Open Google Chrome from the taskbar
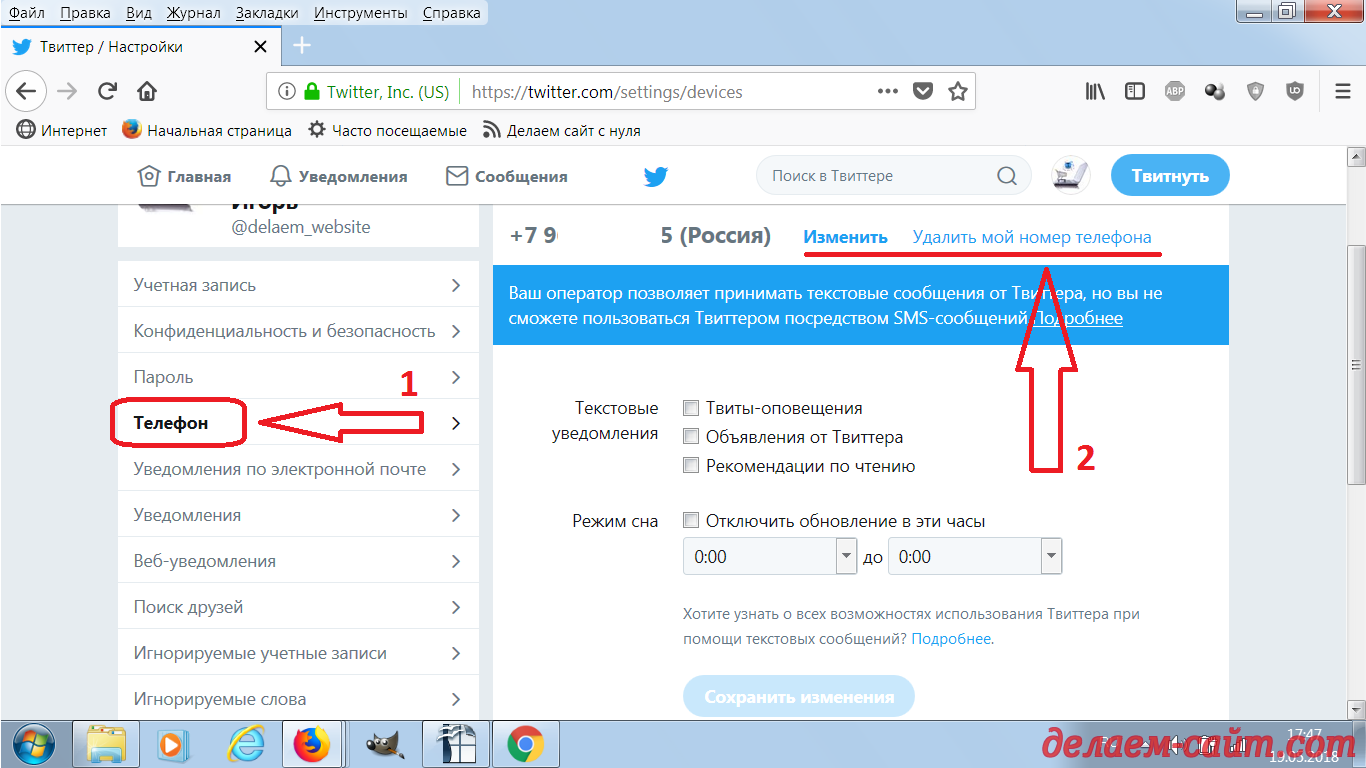This screenshot has height=768, width=1366. 525,744
